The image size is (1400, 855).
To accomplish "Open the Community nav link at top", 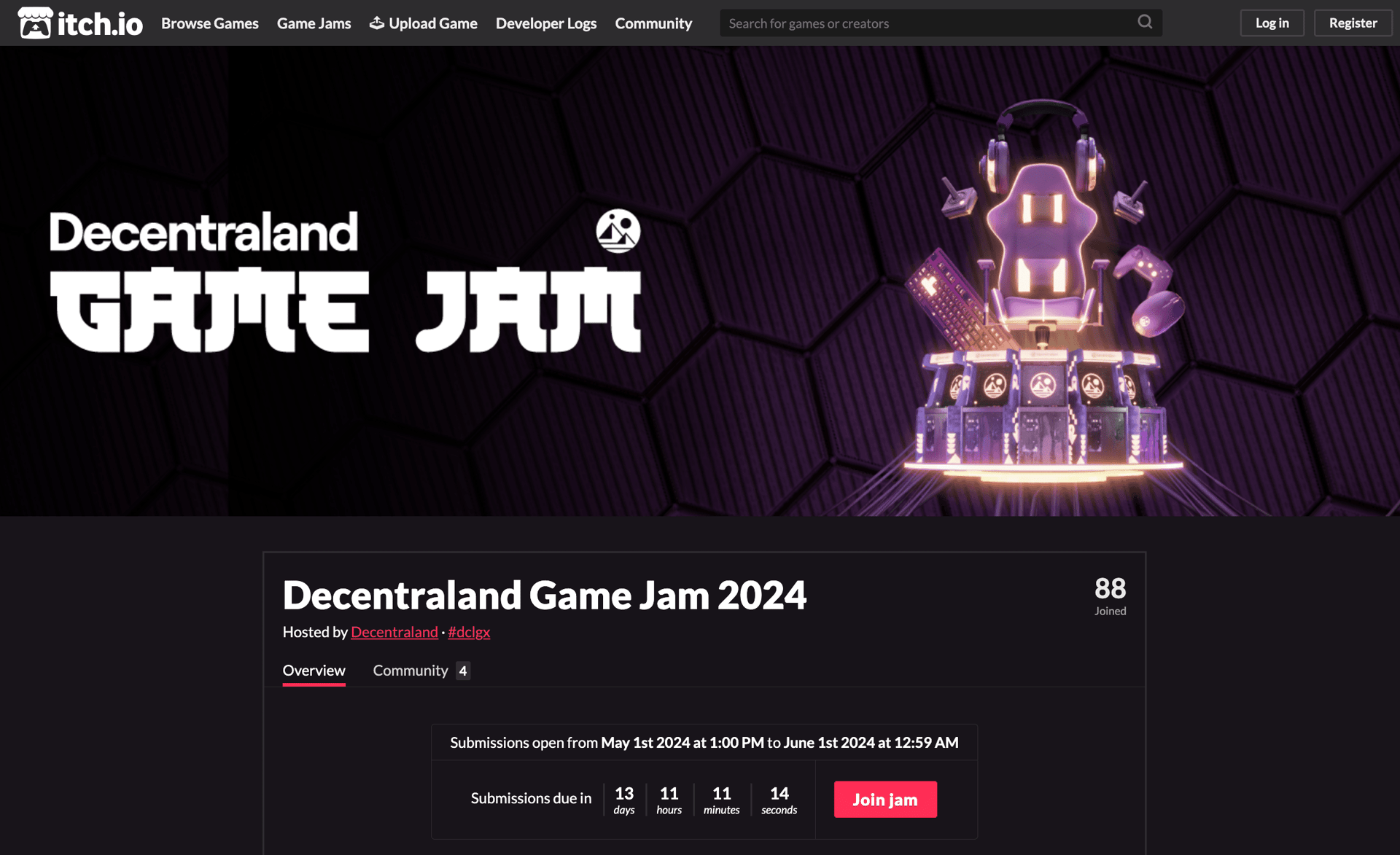I will (653, 23).
